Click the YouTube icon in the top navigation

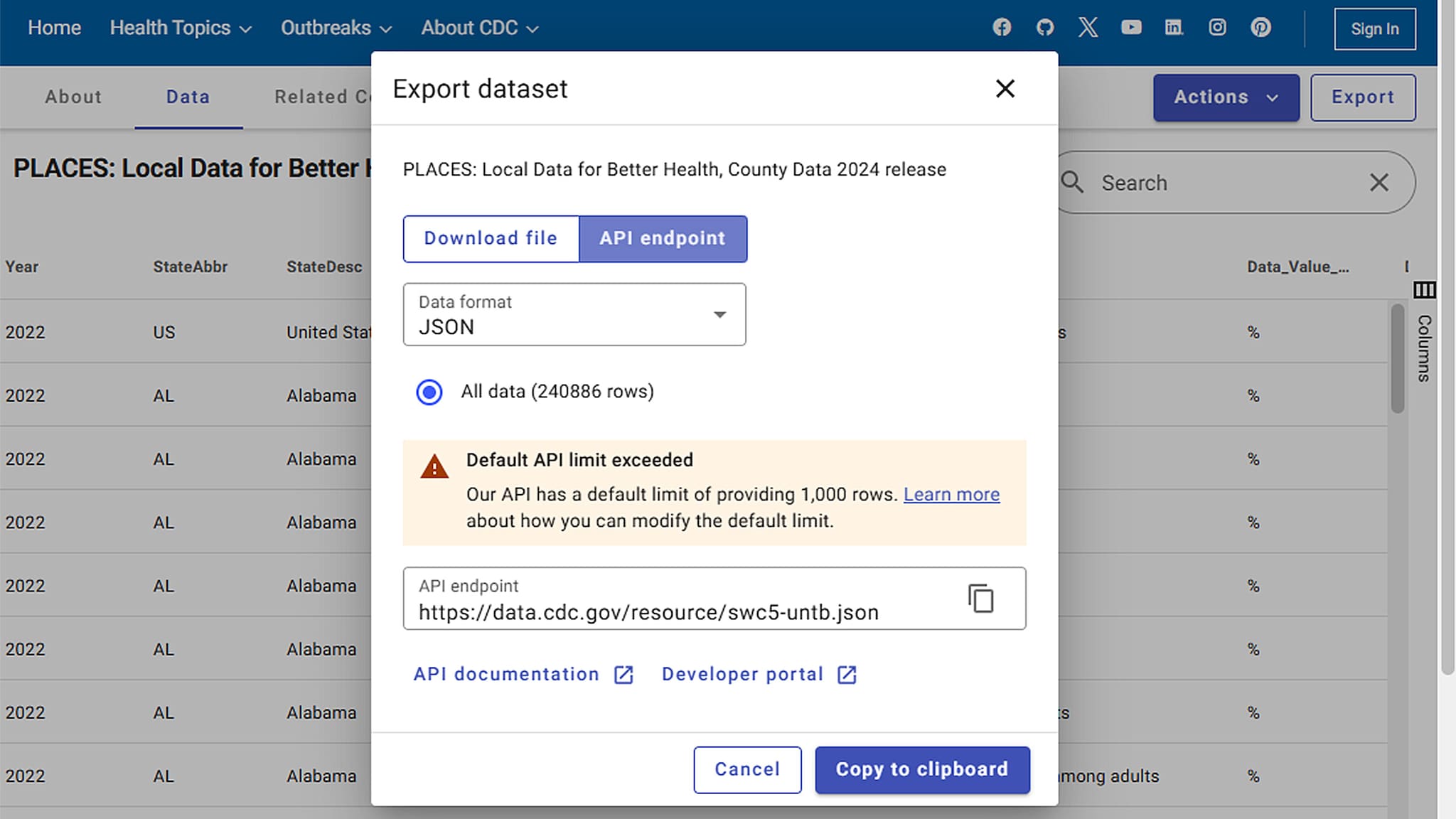click(x=1132, y=27)
